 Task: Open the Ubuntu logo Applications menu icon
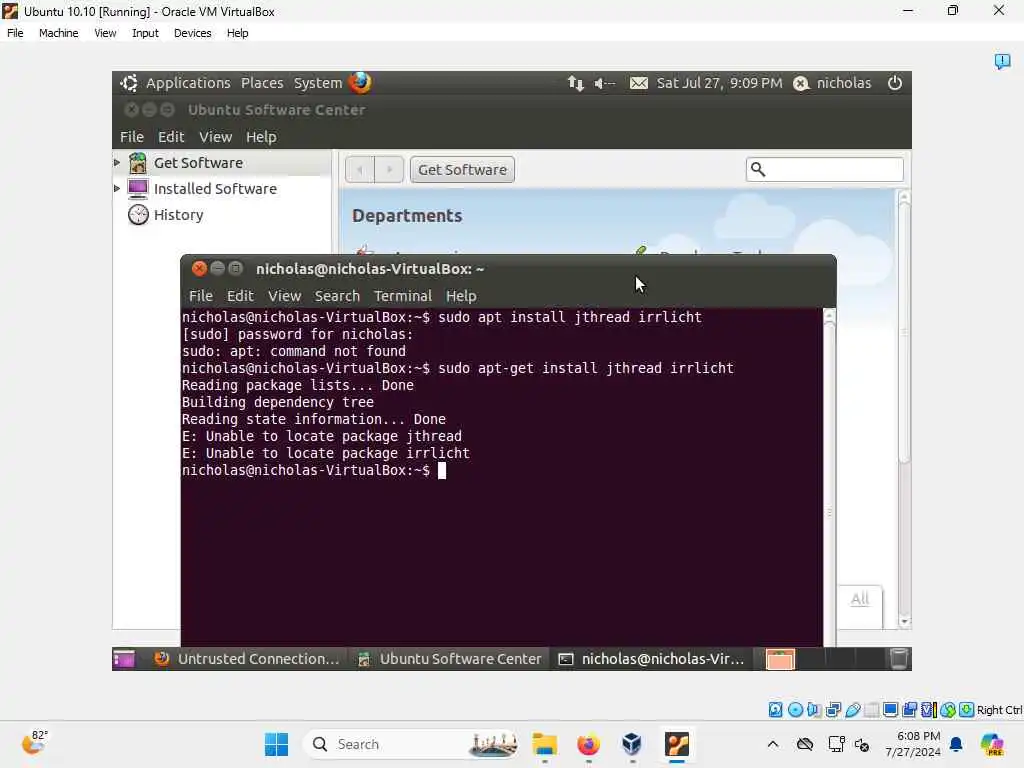(x=129, y=83)
